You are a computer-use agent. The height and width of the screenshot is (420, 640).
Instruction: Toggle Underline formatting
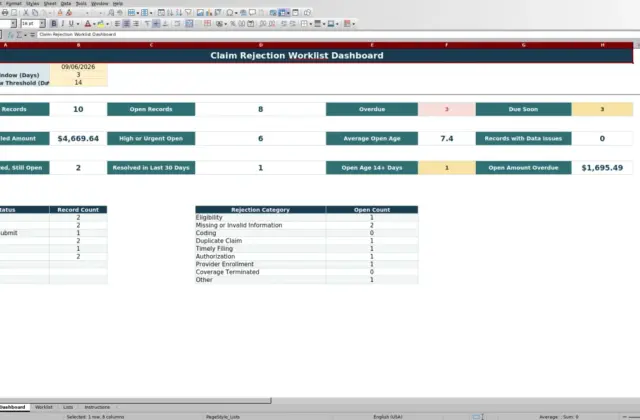pyautogui.click(x=71, y=24)
